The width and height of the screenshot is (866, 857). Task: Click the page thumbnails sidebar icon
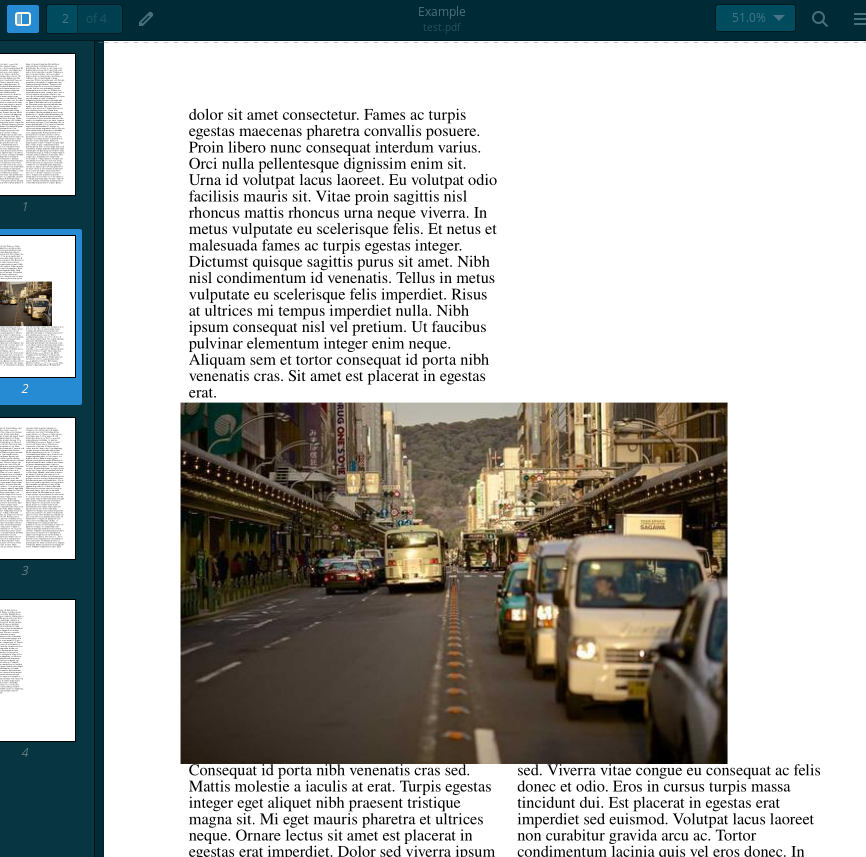tap(22, 18)
